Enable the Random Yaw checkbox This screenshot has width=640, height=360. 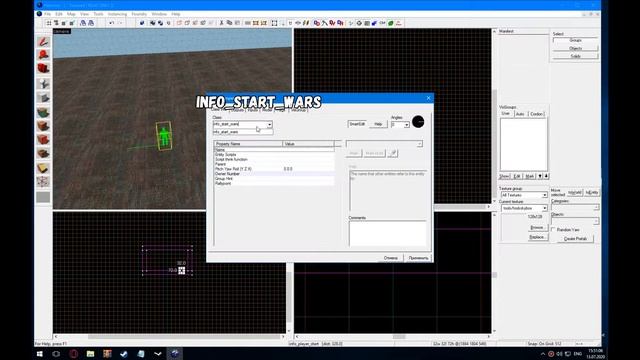tap(553, 230)
